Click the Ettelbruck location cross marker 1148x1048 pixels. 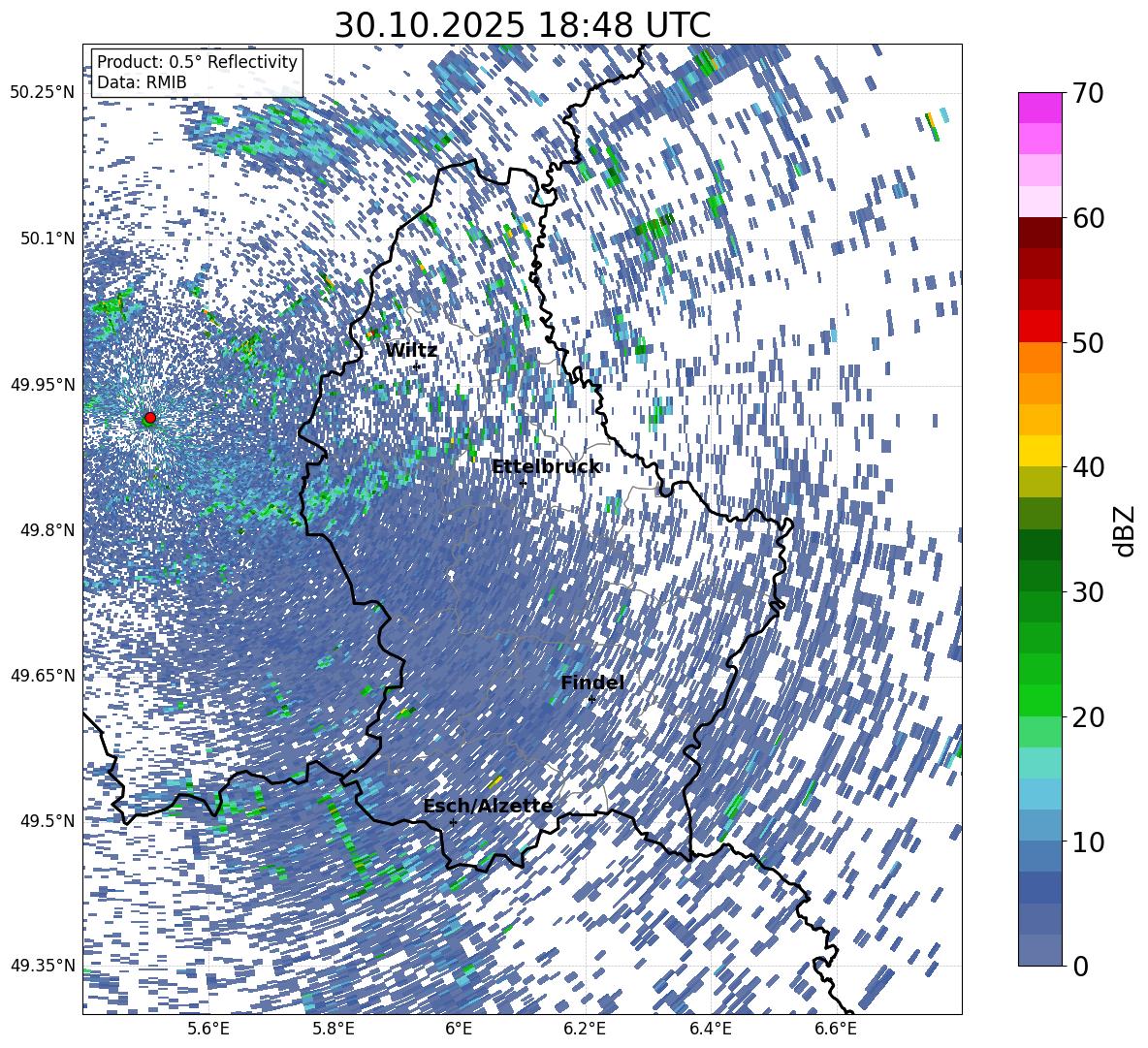[523, 484]
